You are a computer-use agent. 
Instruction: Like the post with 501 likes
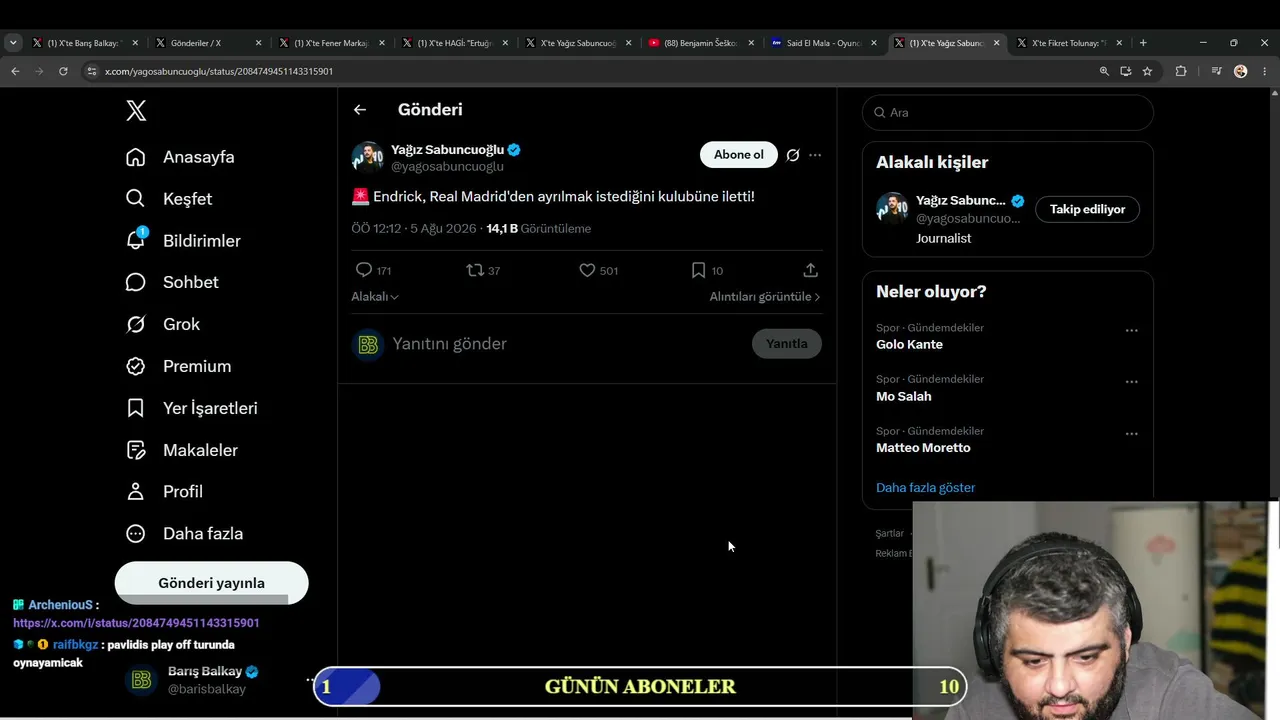coord(587,270)
